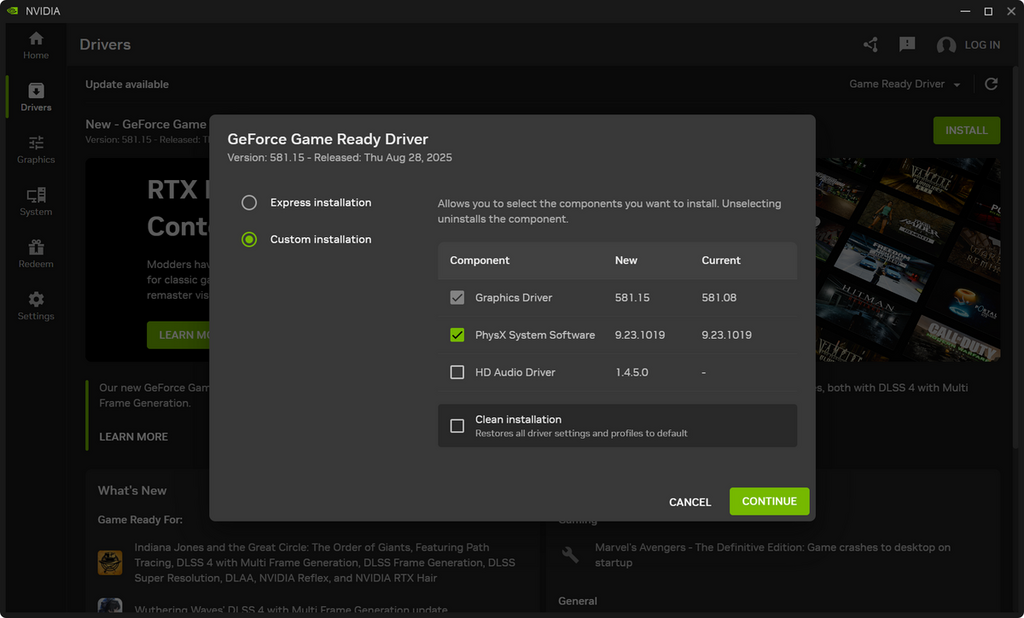Select Custom installation option

tap(249, 240)
